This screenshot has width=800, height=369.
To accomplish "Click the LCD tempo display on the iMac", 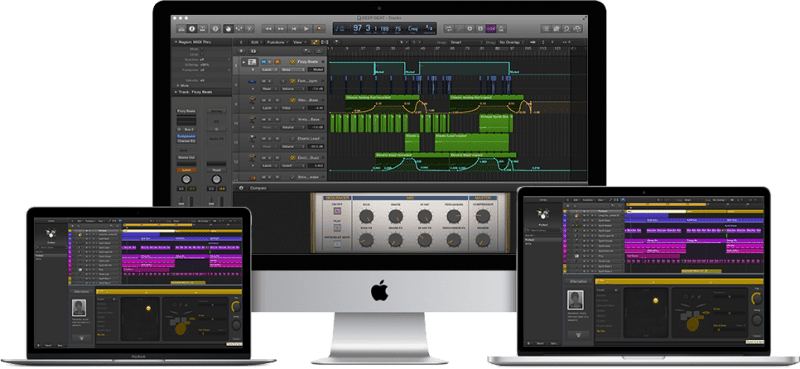I will pos(398,29).
